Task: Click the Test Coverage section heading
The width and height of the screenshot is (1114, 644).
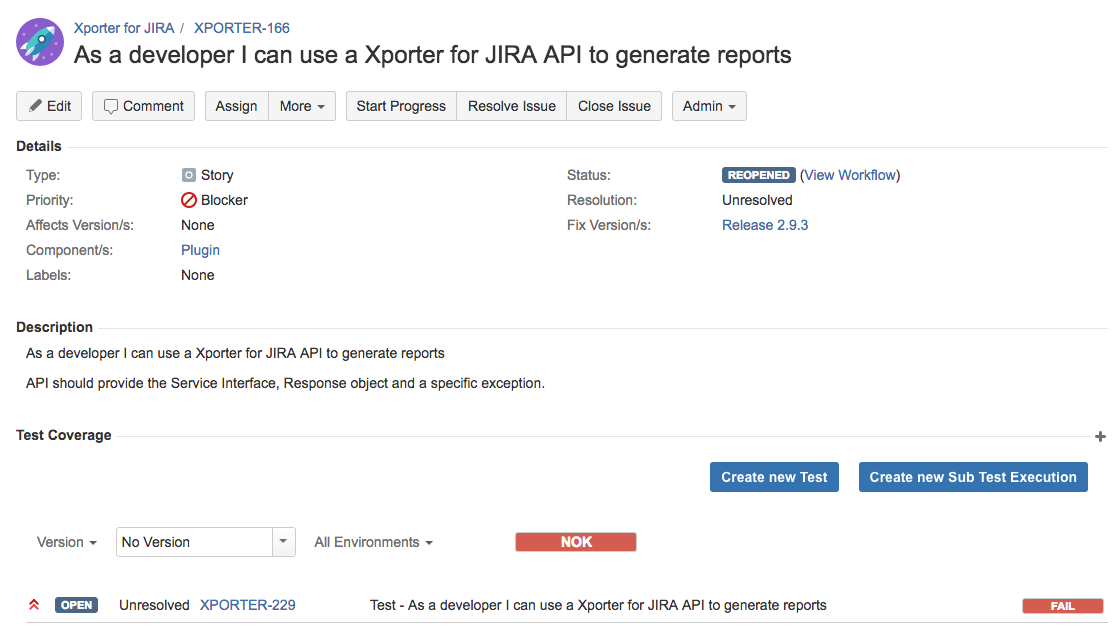Action: pyautogui.click(x=64, y=435)
